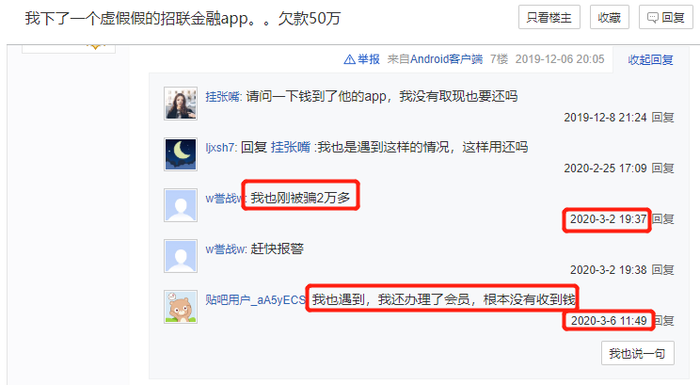
Task: Open 挂张嘴's avatar photo
Action: point(180,104)
